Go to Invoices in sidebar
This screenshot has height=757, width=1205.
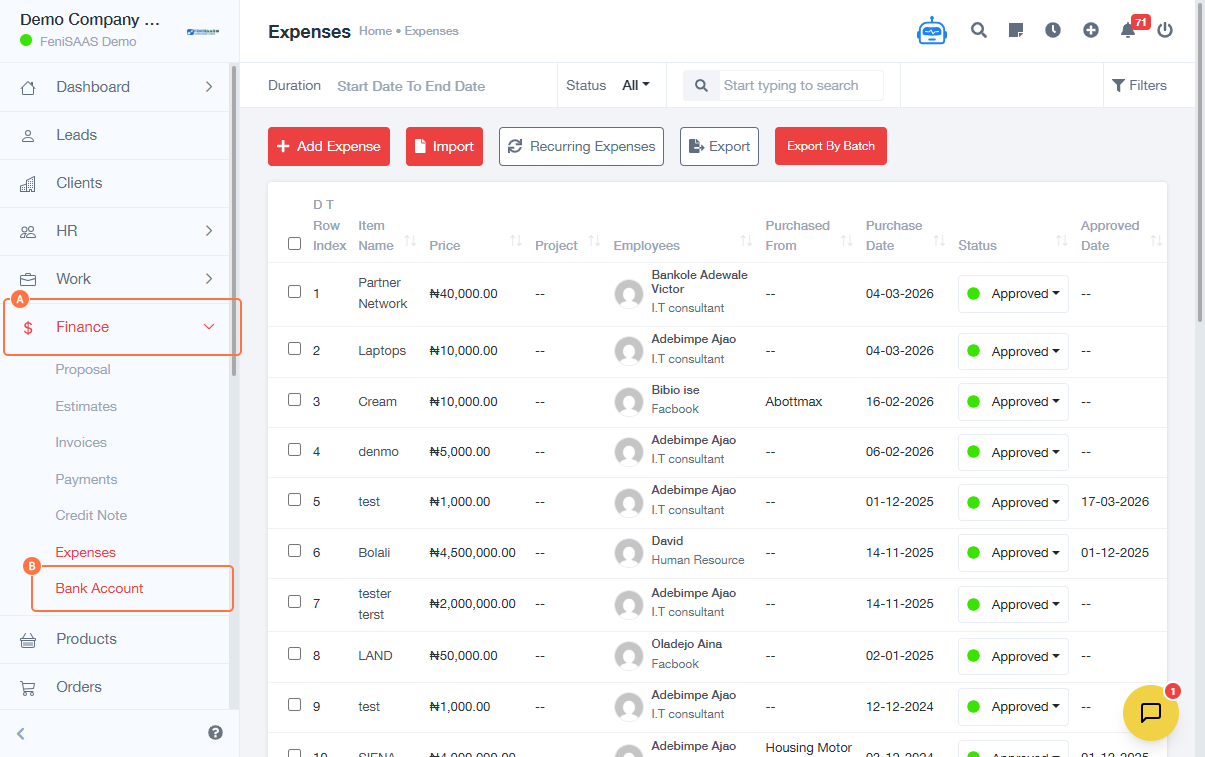81,442
